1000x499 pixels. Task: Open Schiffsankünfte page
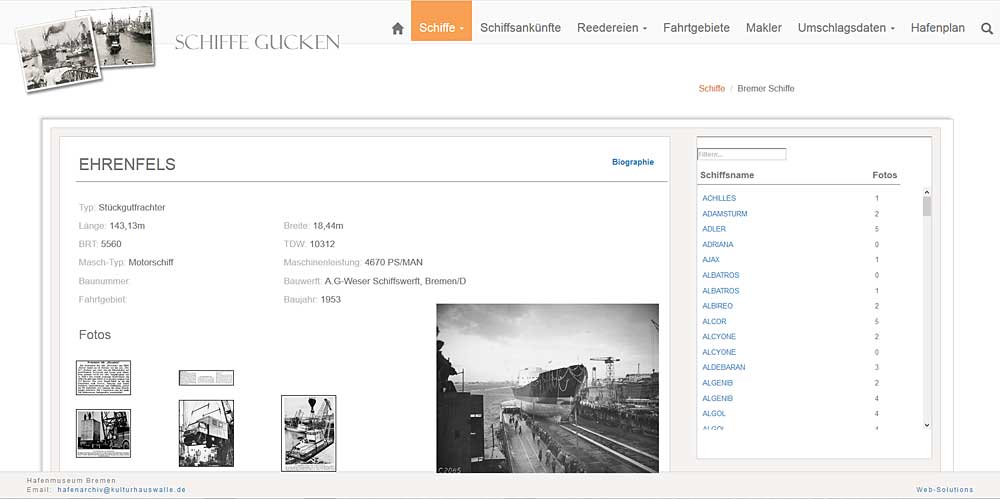(520, 28)
